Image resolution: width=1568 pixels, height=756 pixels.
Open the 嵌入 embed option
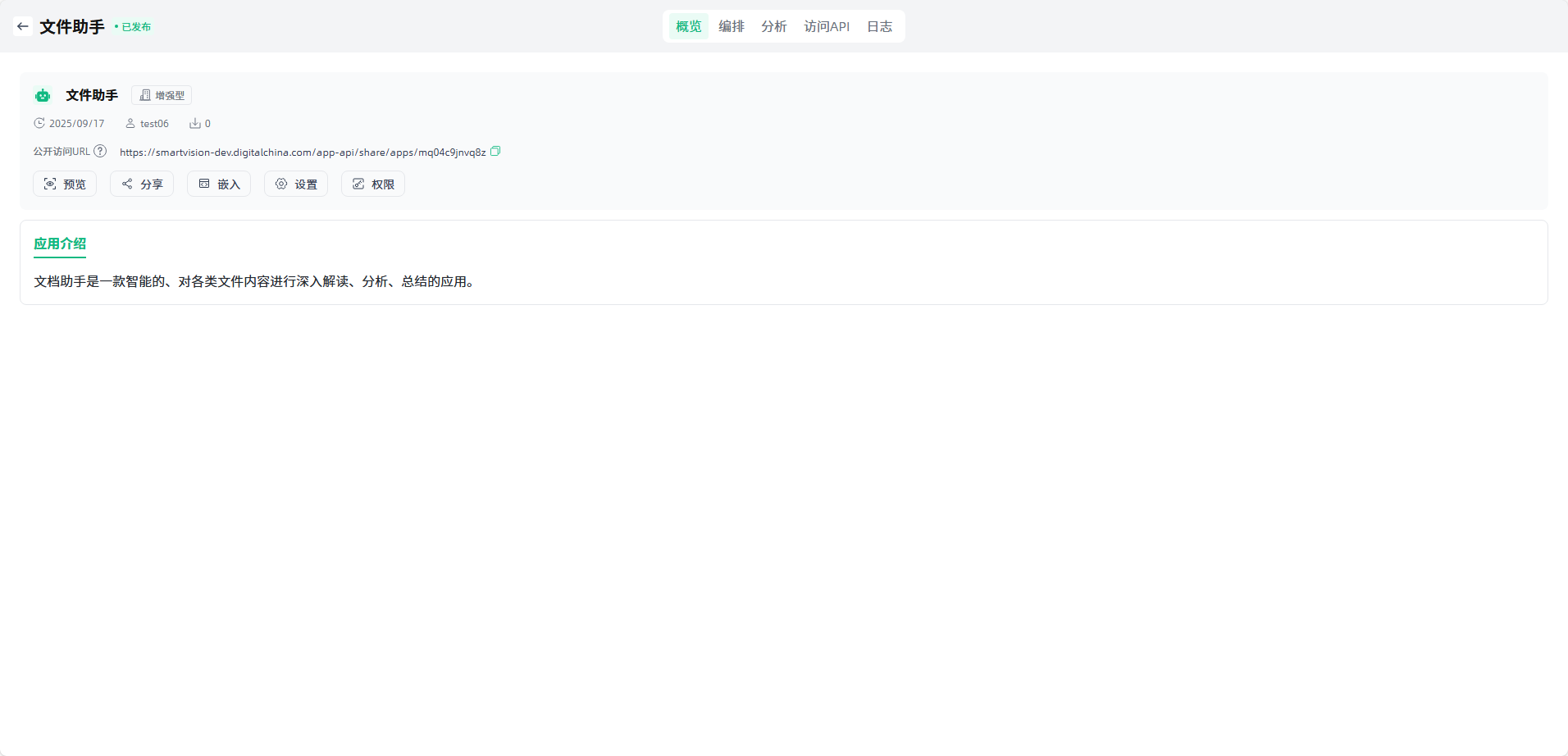[219, 184]
